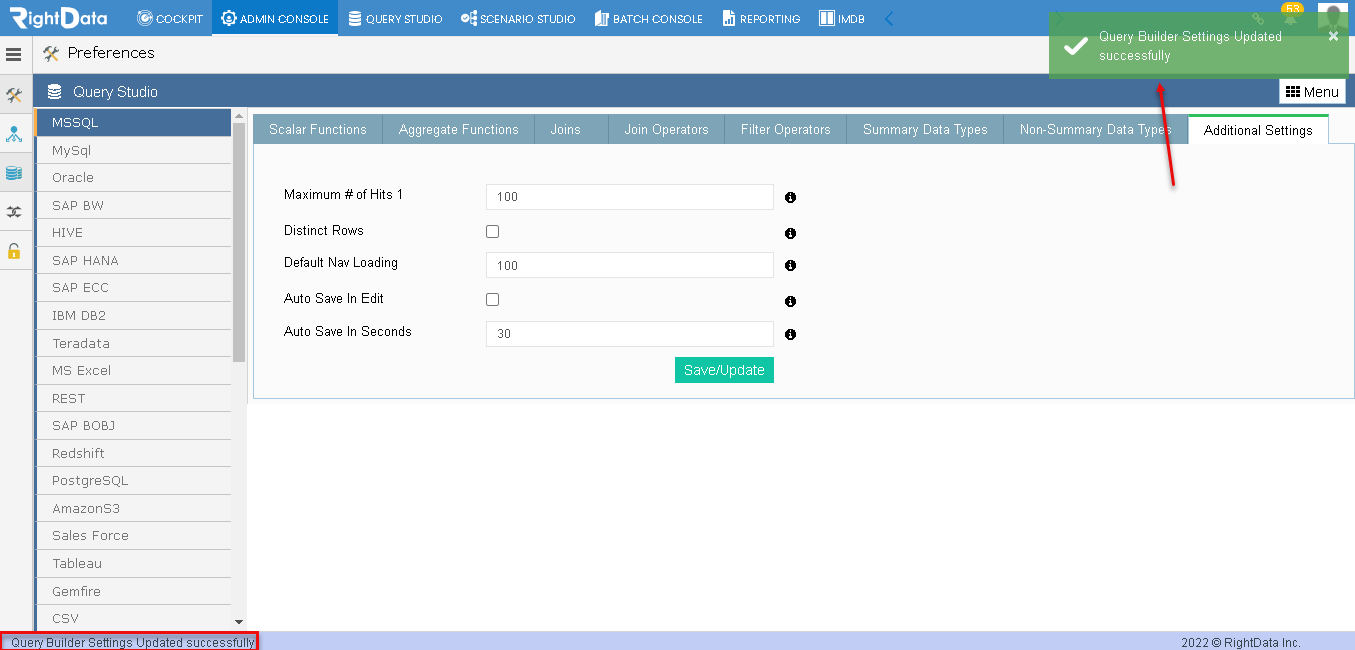Click info icon beside Auto Save In Seconds
1355x650 pixels.
[790, 335]
